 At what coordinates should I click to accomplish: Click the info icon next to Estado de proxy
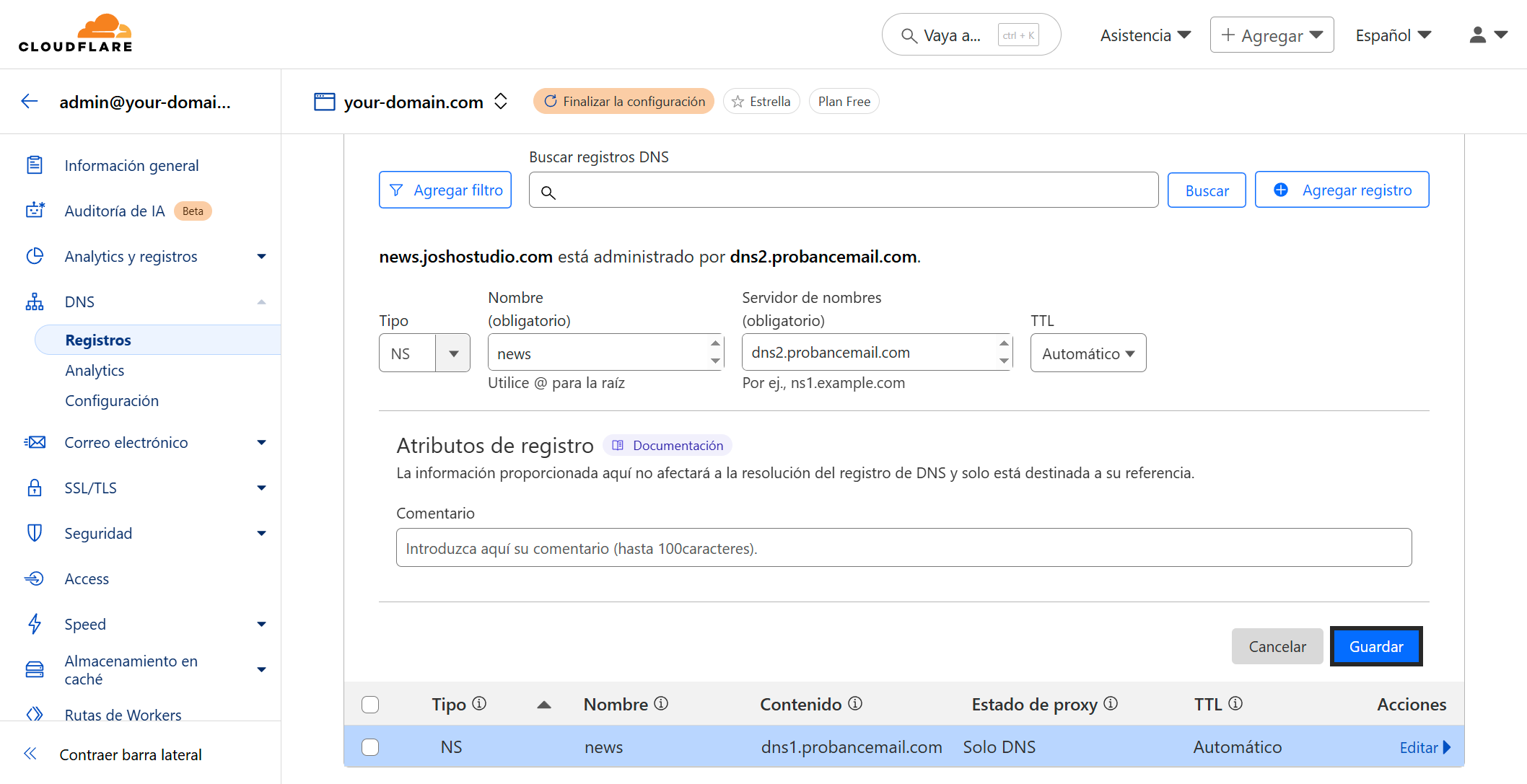(1111, 703)
